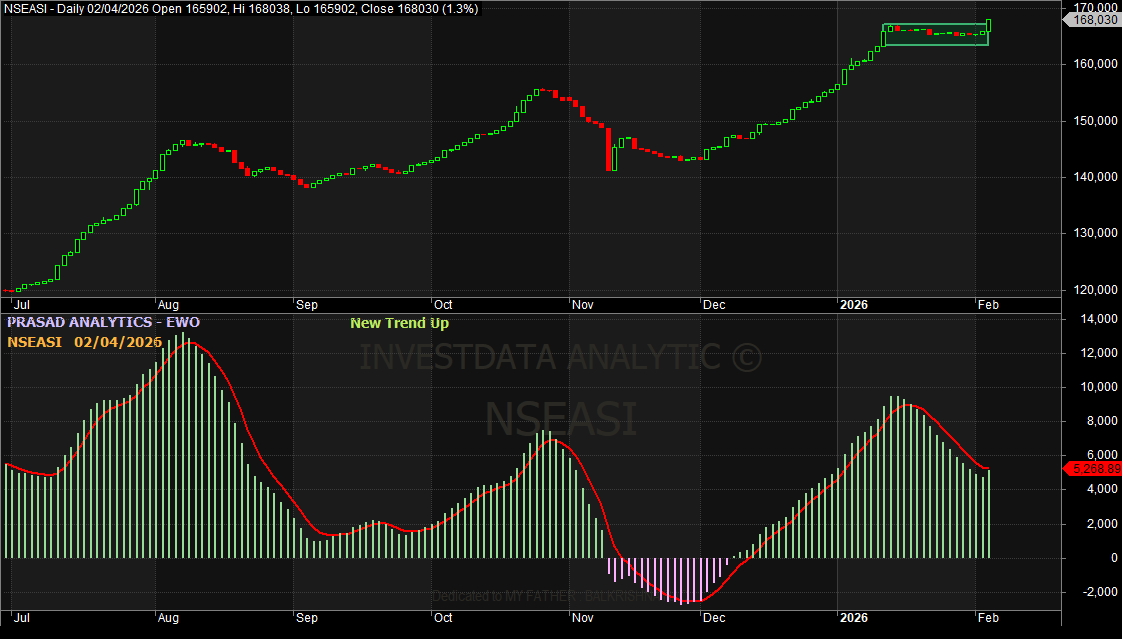Select the PRASAD ANALYTICS - EWO label
The height and width of the screenshot is (639, 1122).
(104, 322)
